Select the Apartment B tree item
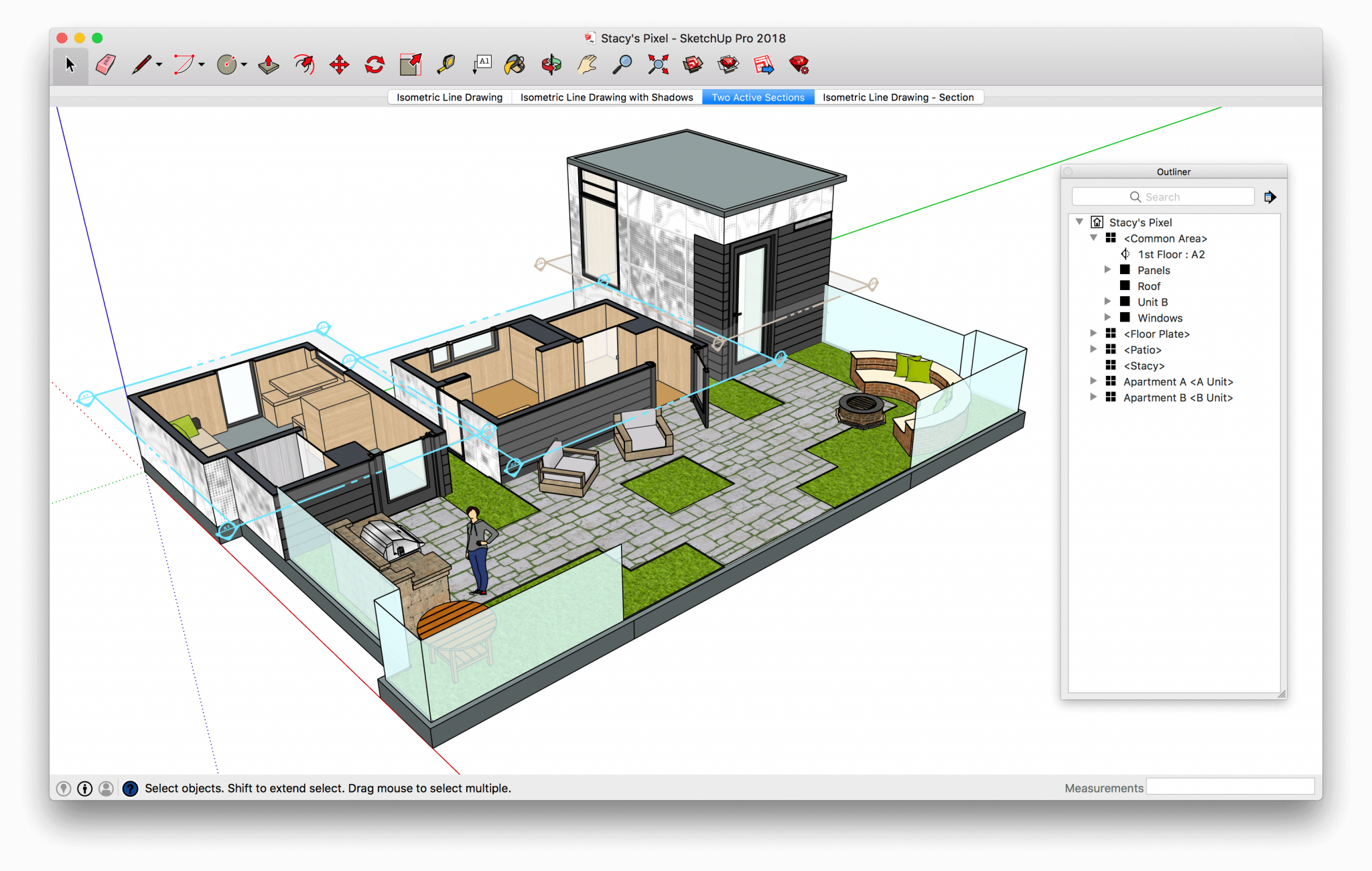 [x=1175, y=398]
